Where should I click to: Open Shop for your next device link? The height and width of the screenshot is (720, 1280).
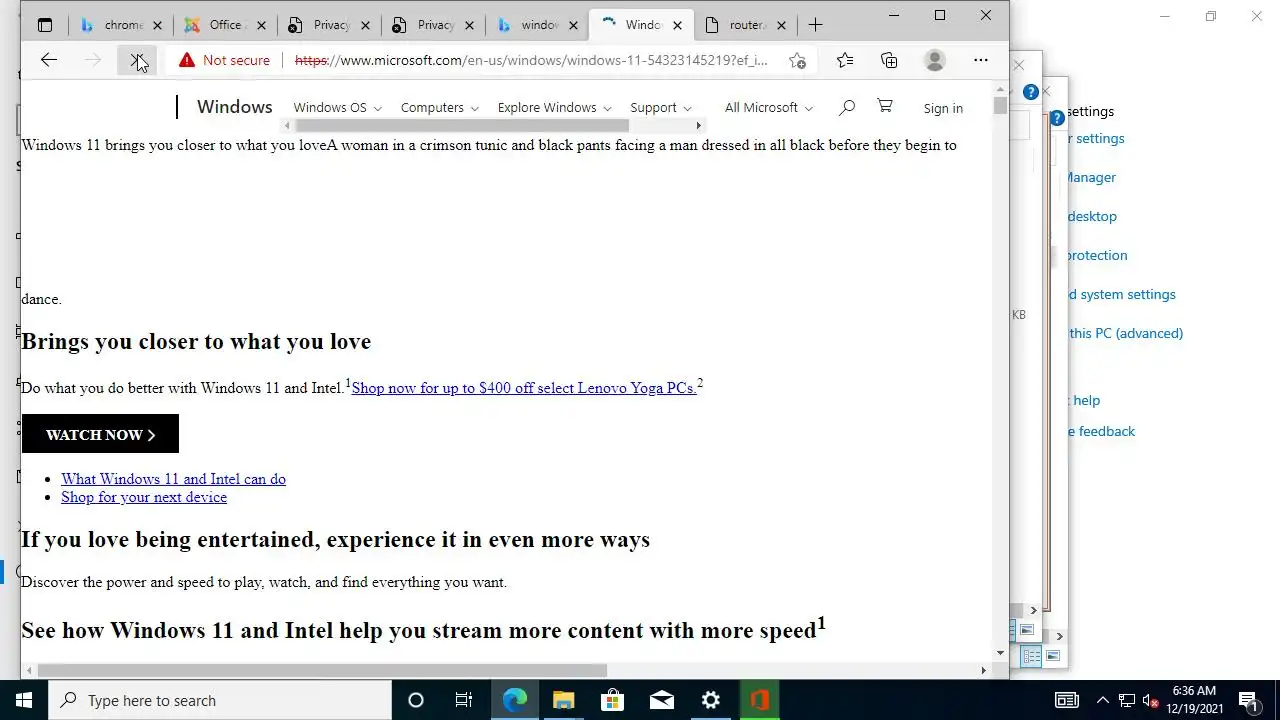pos(144,497)
